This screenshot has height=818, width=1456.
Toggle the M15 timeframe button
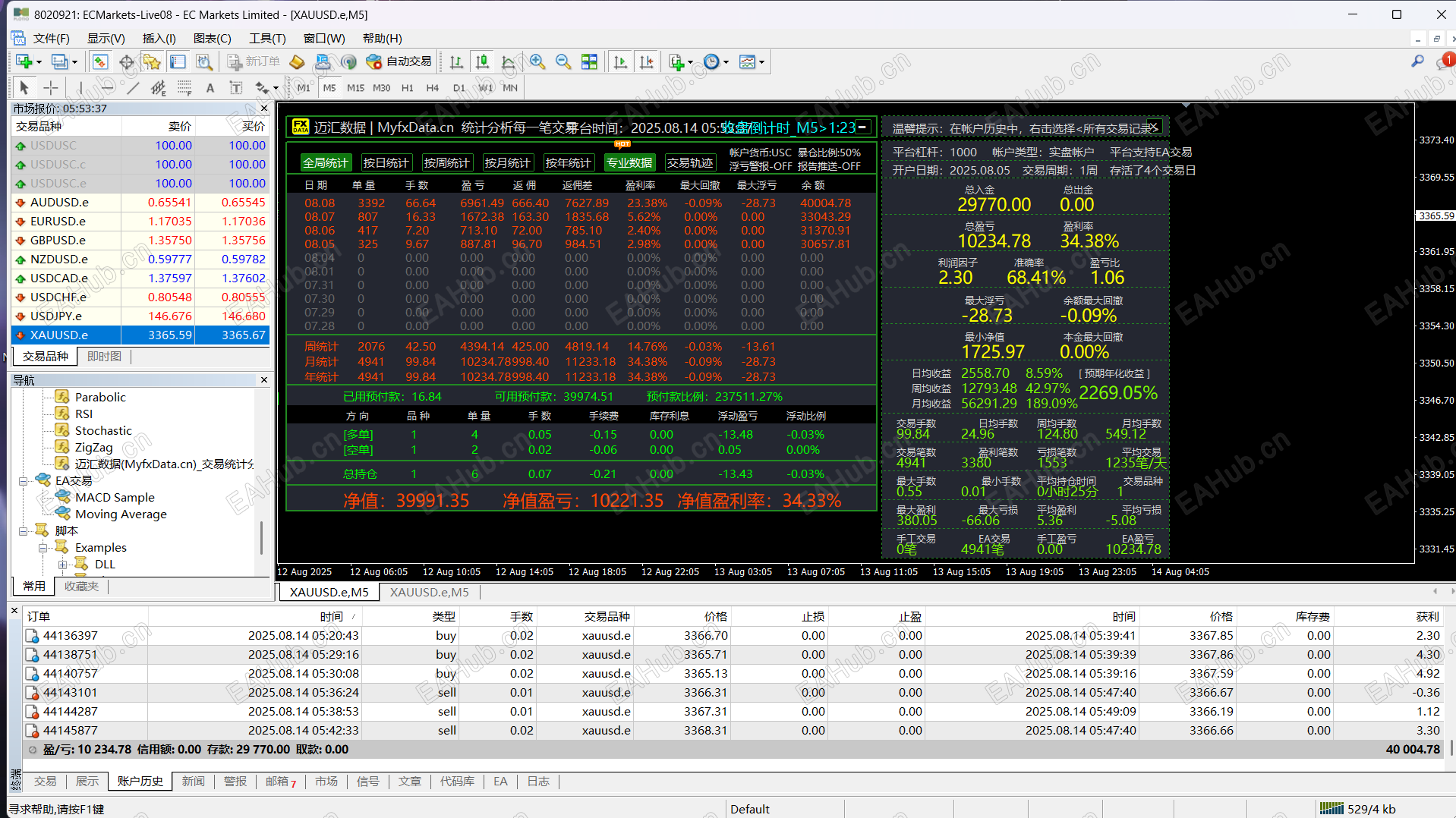point(355,88)
